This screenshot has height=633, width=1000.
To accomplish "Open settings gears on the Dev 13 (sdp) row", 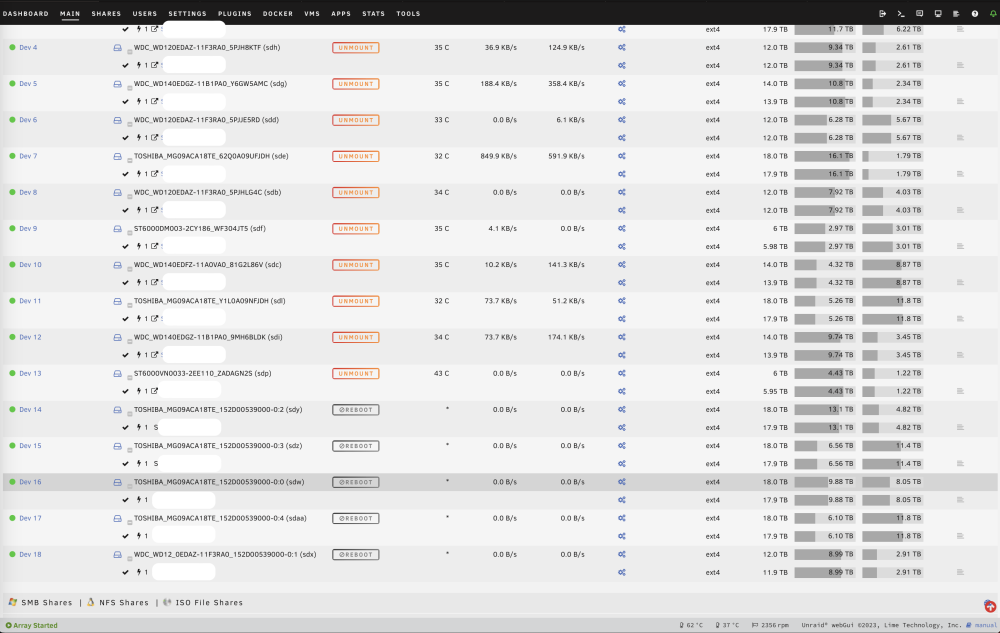I will pyautogui.click(x=622, y=374).
